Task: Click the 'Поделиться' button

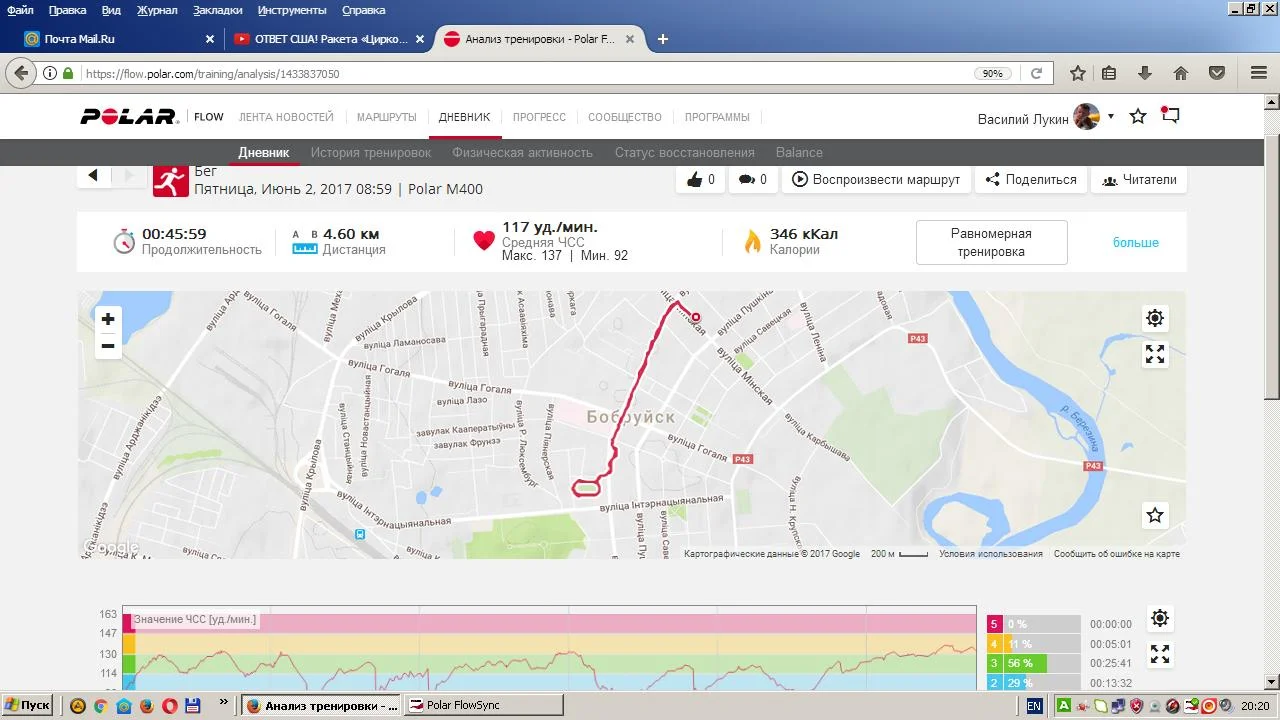Action: pyautogui.click(x=1031, y=180)
